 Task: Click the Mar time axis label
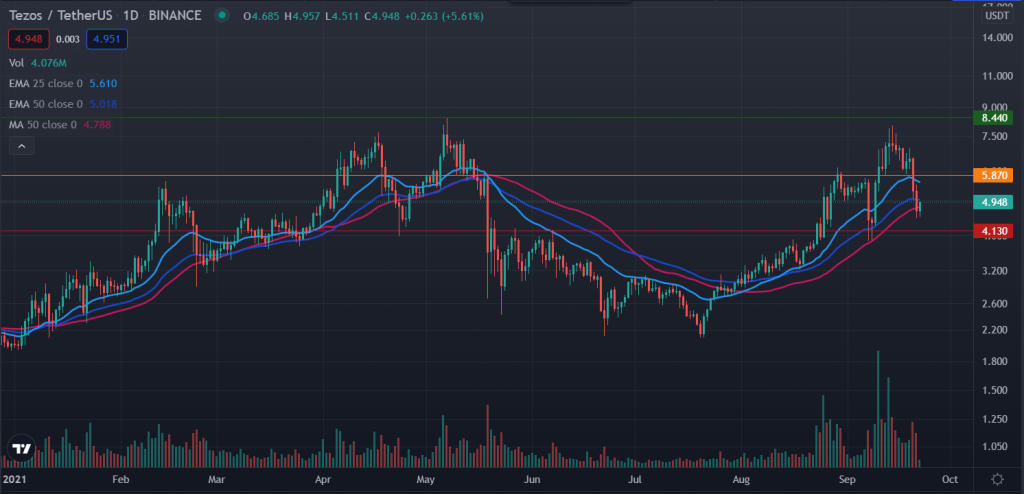point(216,479)
